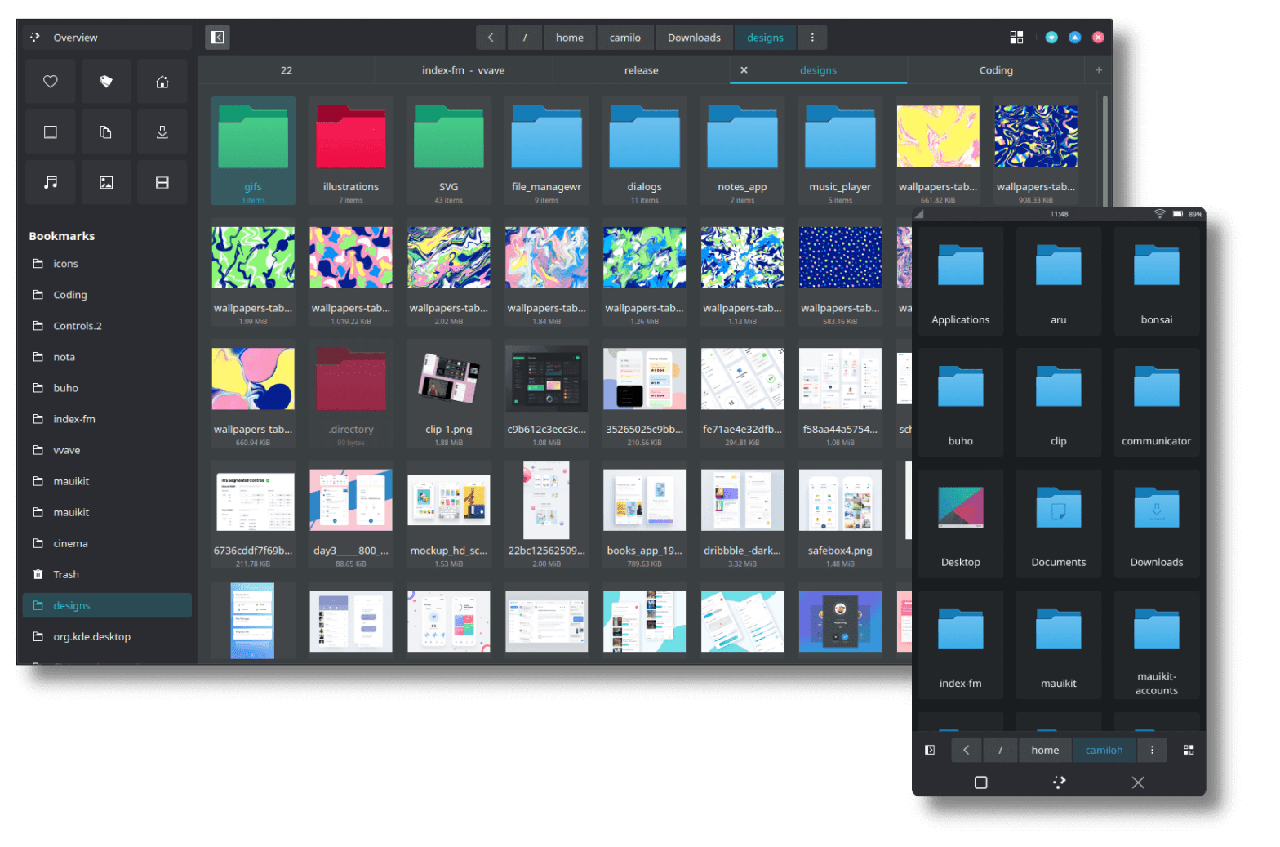Go to Home using the house icon
The width and height of the screenshot is (1280, 847).
coord(162,82)
